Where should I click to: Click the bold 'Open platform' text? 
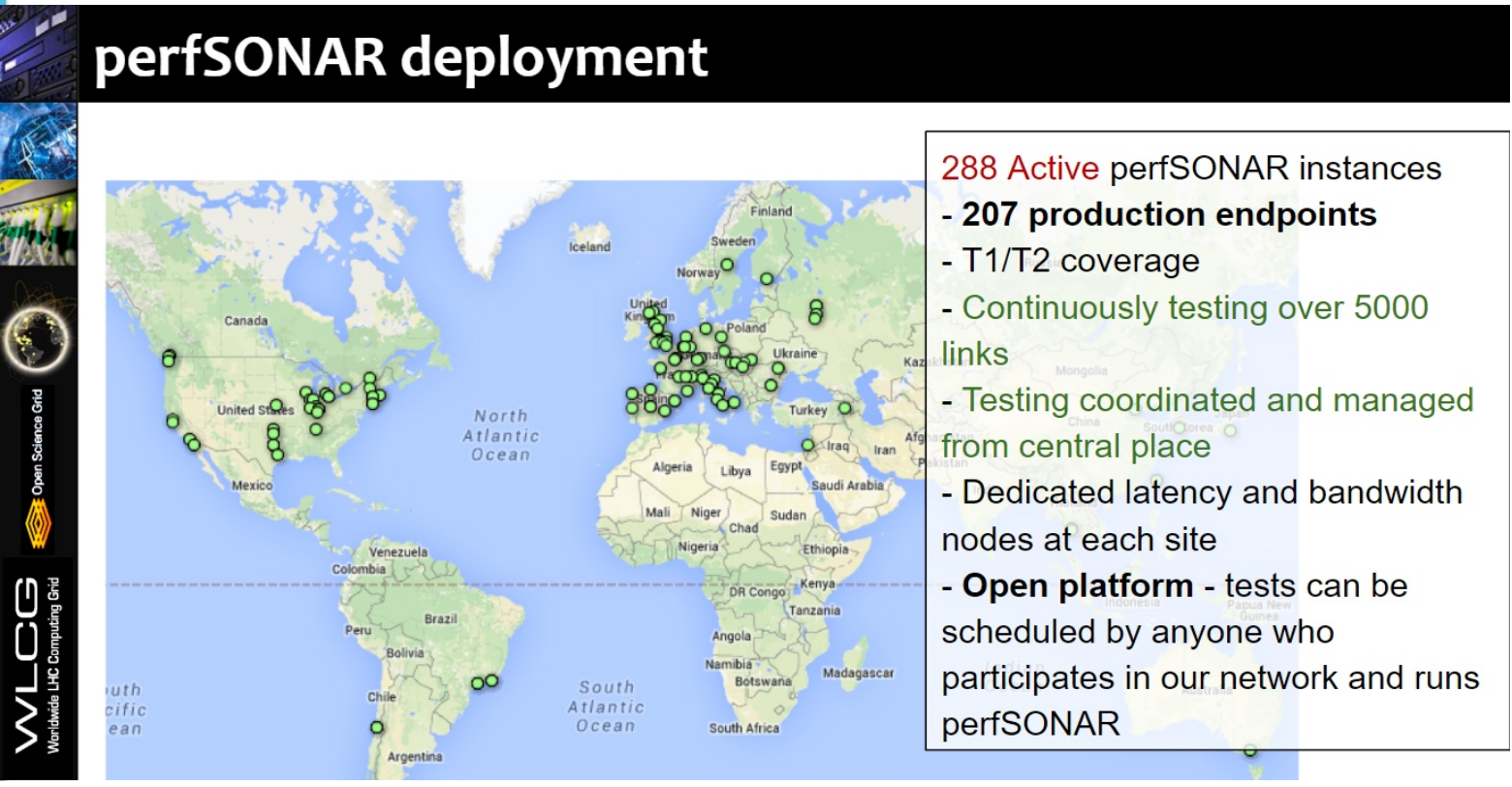pyautogui.click(x=1077, y=585)
